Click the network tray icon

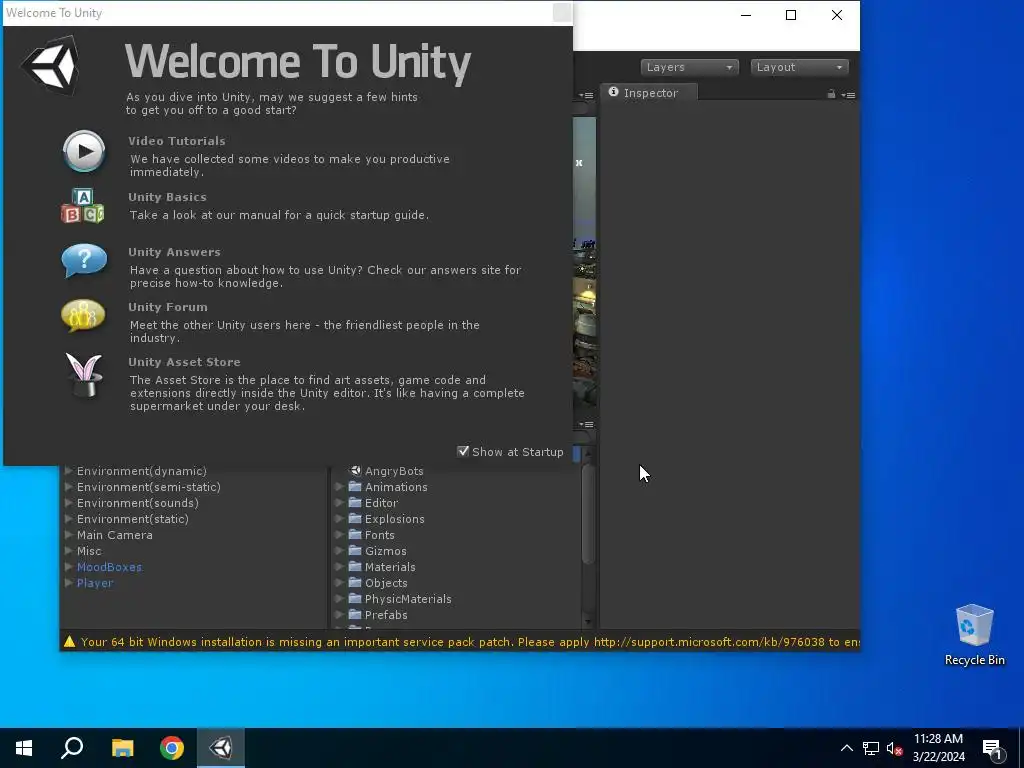(x=871, y=748)
